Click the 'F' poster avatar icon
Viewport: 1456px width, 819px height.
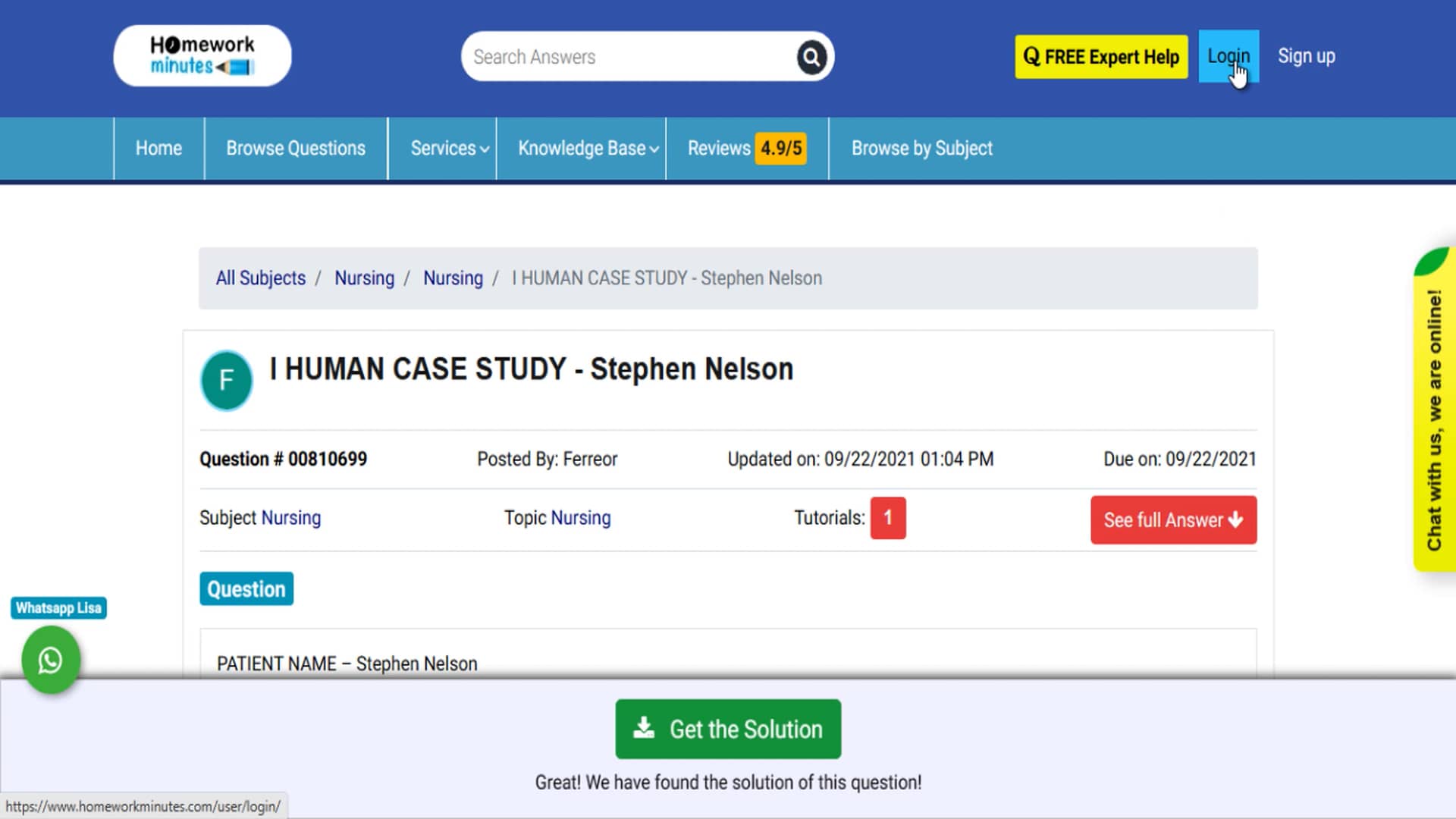pyautogui.click(x=225, y=380)
